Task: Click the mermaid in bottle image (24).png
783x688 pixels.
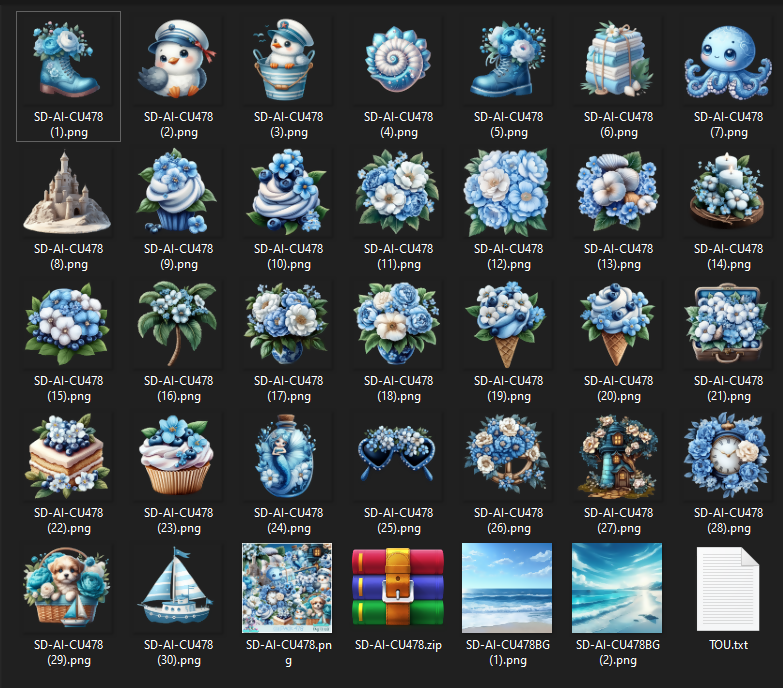Action: click(288, 457)
